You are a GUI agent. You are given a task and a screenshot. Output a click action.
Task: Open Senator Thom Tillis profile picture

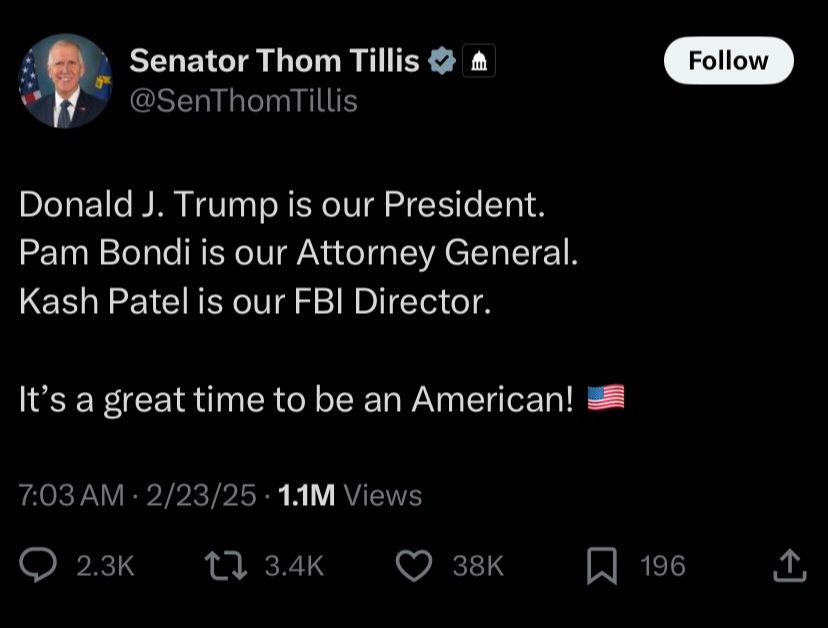pyautogui.click(x=66, y=81)
